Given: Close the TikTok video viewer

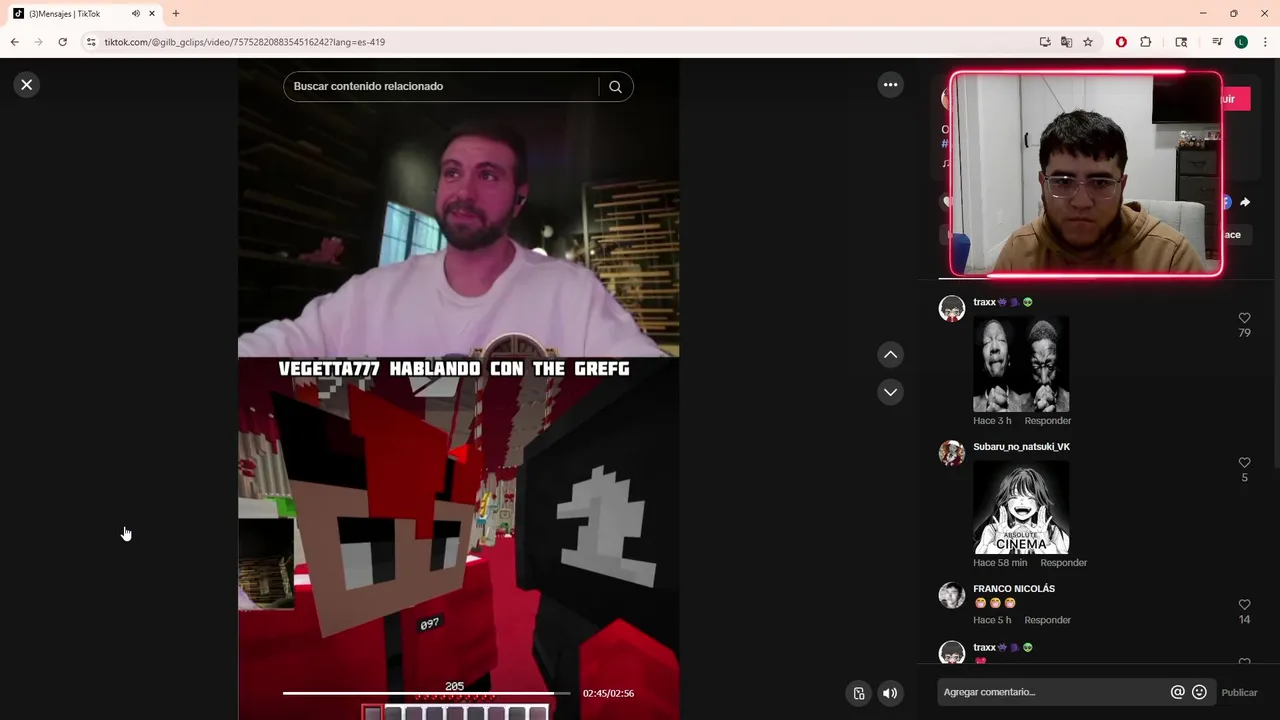Looking at the screenshot, I should [27, 85].
